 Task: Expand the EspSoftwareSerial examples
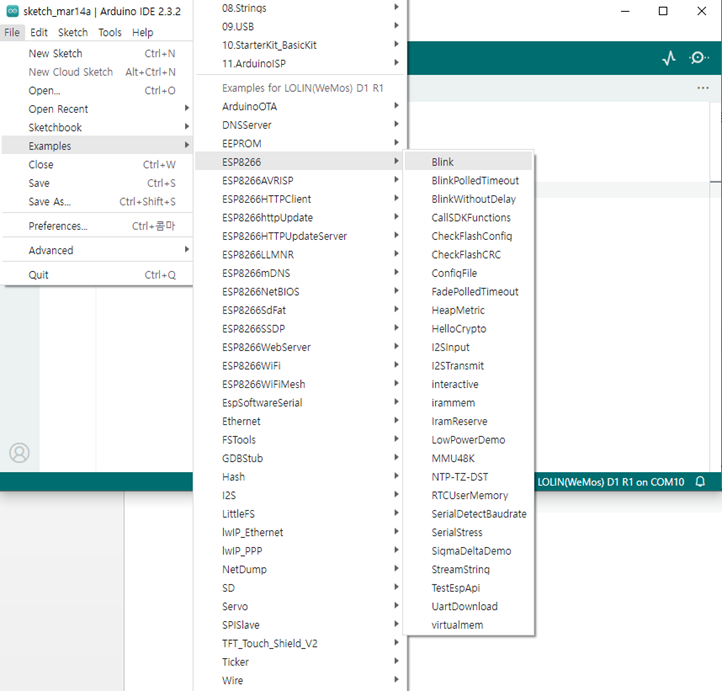point(300,403)
